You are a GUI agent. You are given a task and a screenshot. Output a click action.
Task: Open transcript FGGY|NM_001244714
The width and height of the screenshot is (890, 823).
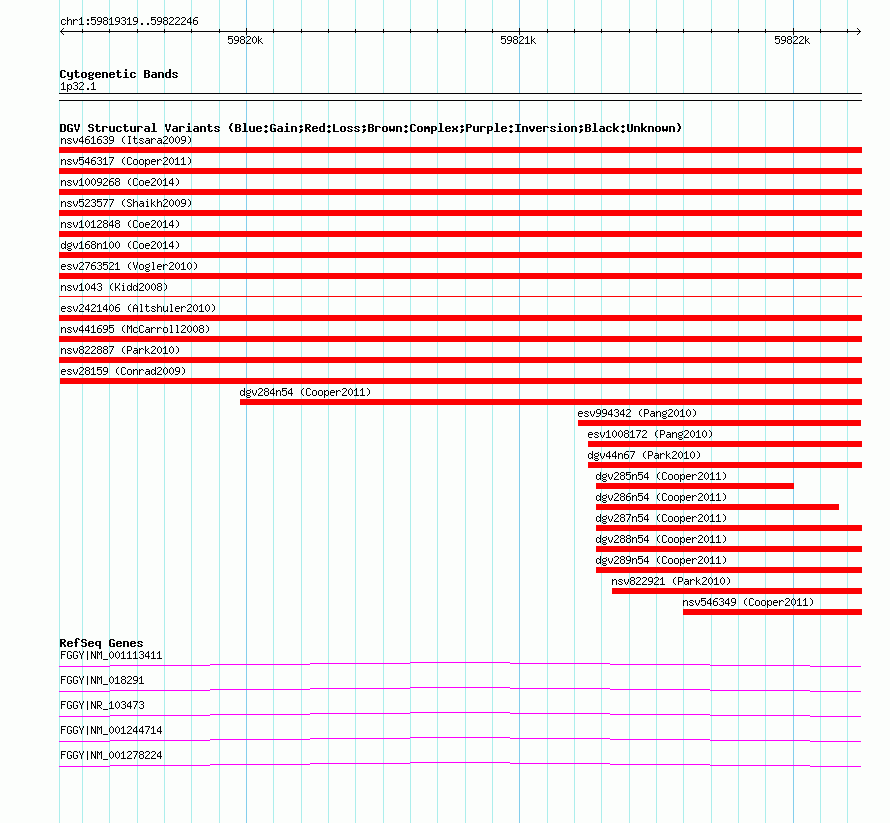coord(111,730)
